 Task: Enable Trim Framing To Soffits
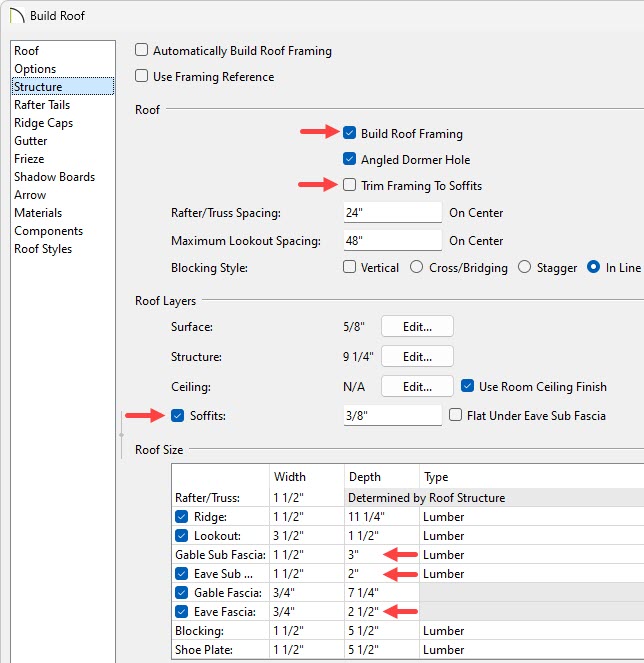tap(349, 185)
